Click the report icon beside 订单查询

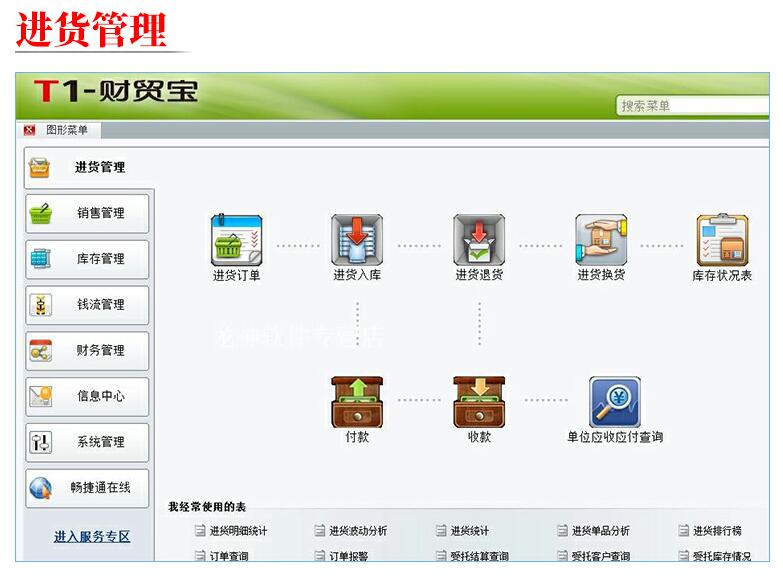coord(200,556)
